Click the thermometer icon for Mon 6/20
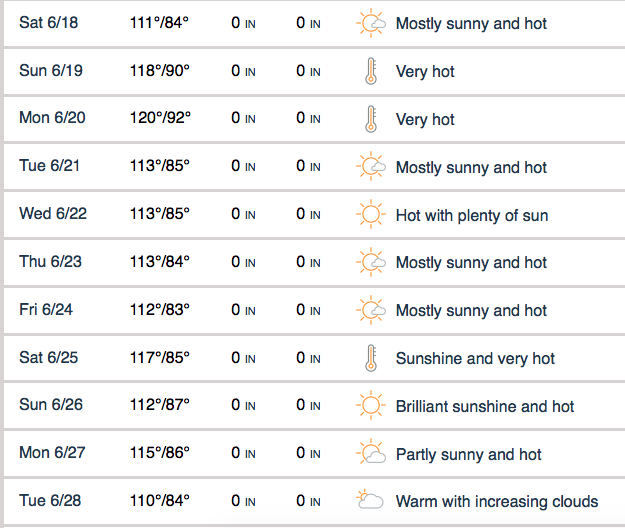Screen dimensions: 625x528 (x=371, y=119)
